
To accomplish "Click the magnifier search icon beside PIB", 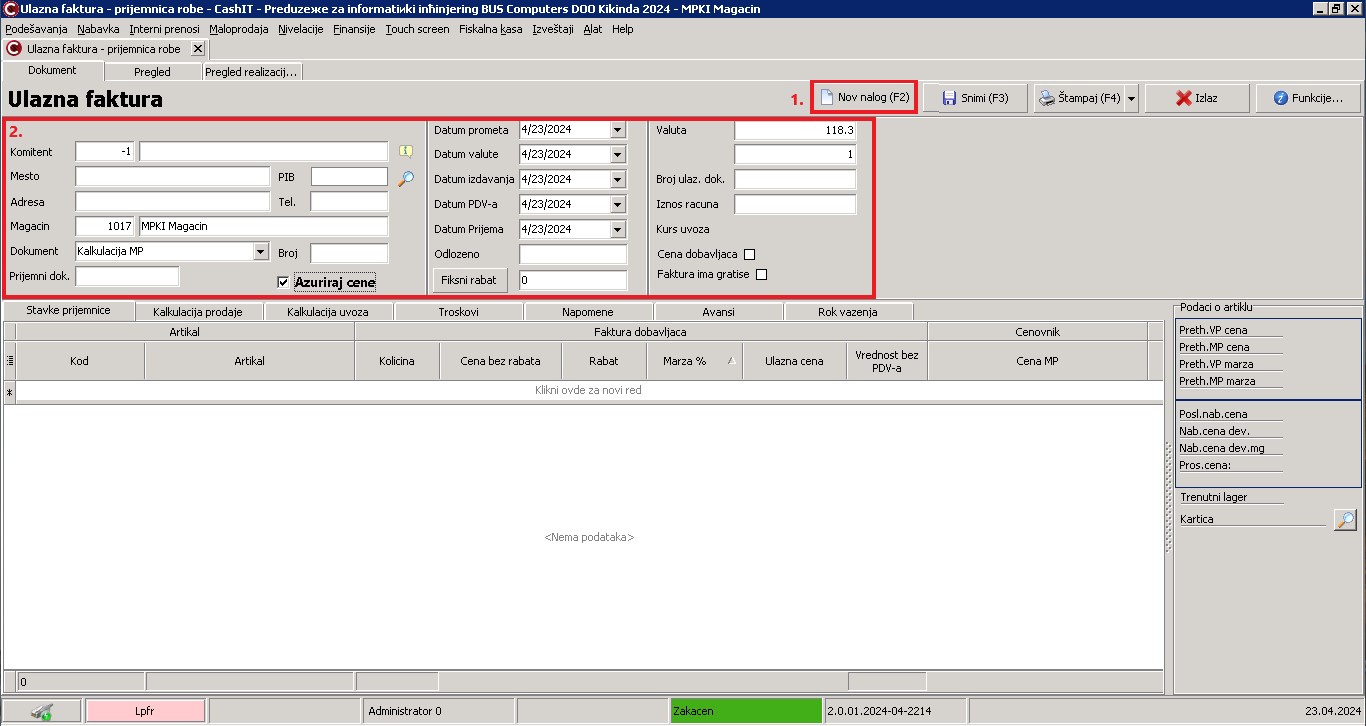I will pos(405,179).
